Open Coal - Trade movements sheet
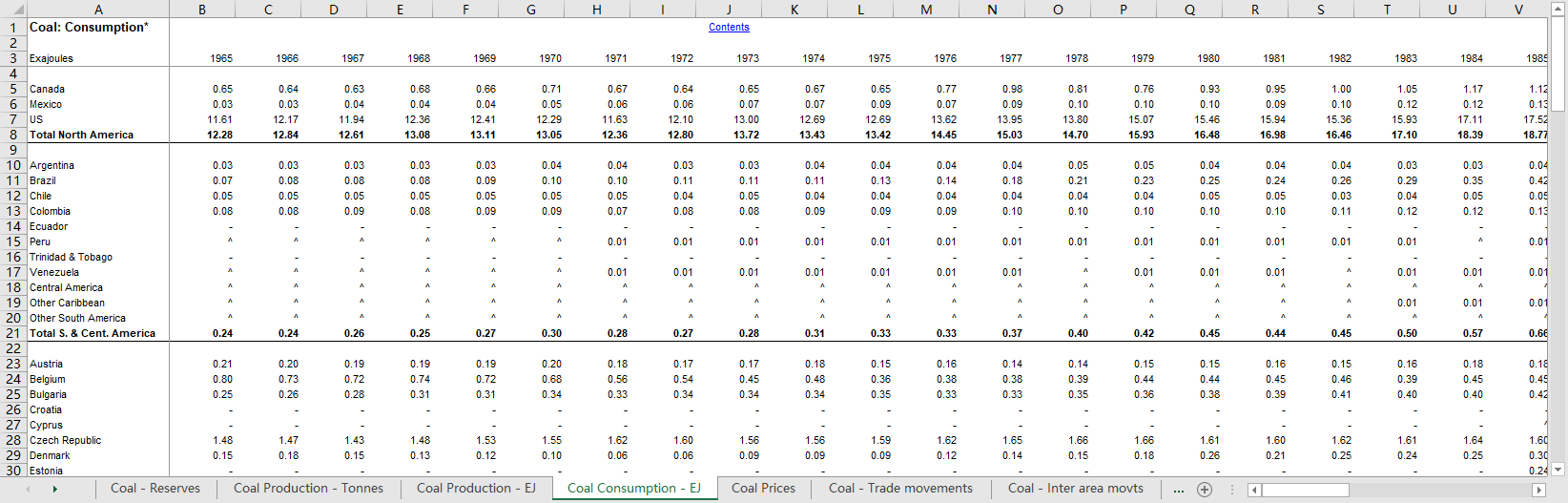 click(x=900, y=488)
